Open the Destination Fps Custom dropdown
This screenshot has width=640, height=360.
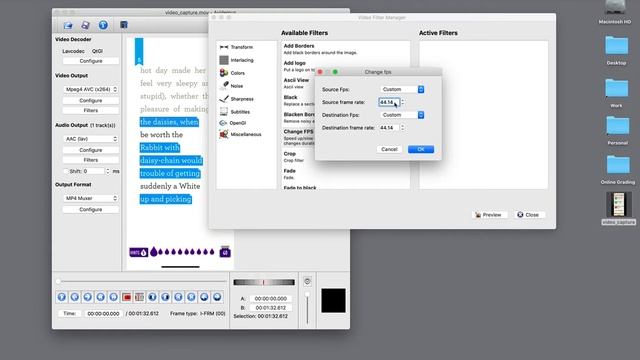402,115
